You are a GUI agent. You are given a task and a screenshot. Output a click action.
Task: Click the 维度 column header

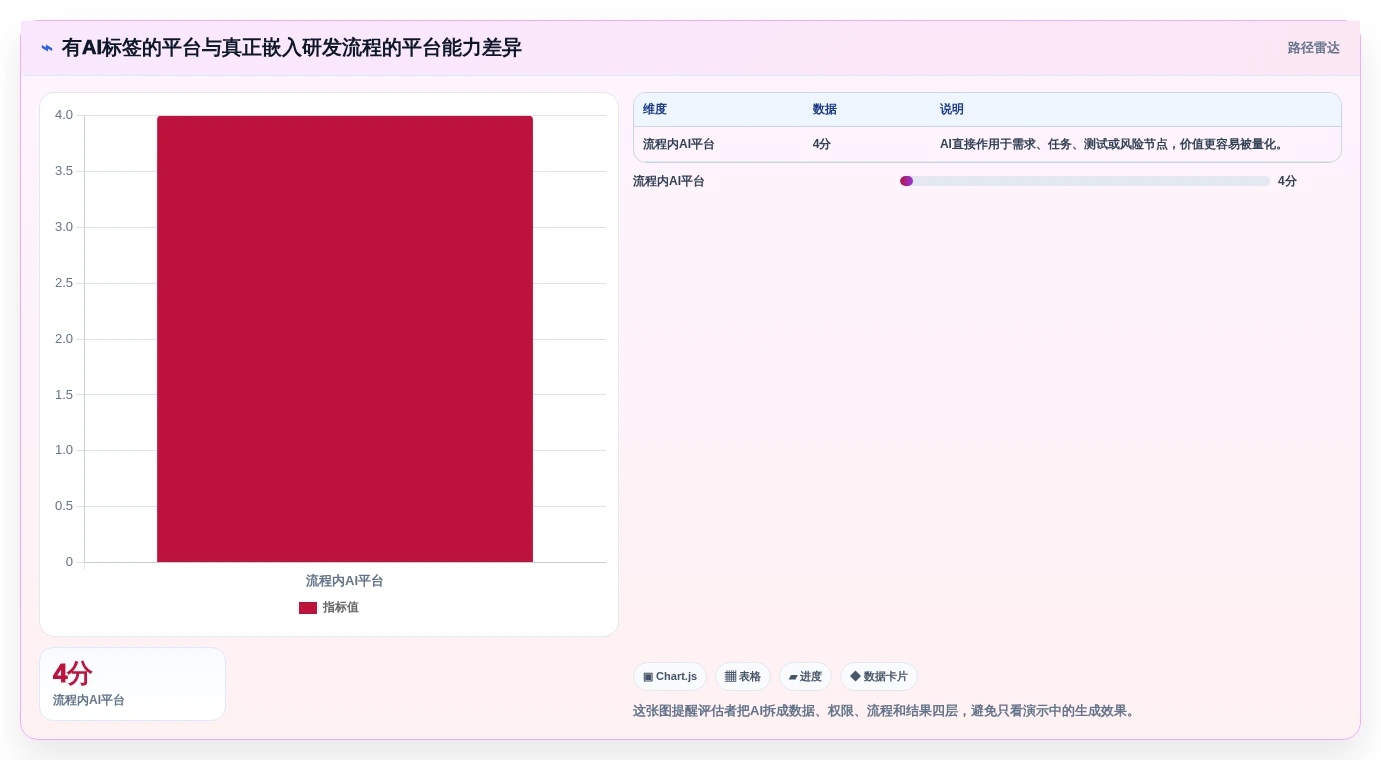point(655,110)
